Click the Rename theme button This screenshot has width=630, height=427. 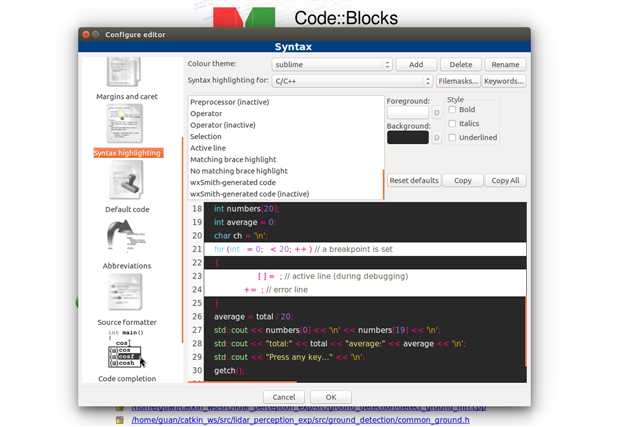pyautogui.click(x=505, y=64)
